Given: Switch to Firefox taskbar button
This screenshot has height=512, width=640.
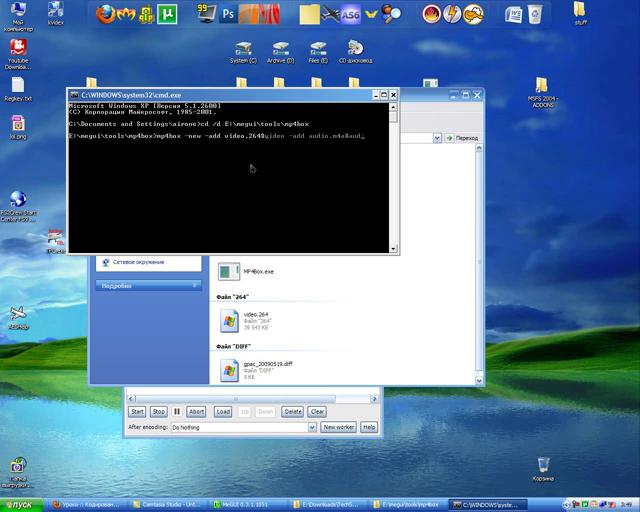Looking at the screenshot, I should pyautogui.click(x=87, y=505).
